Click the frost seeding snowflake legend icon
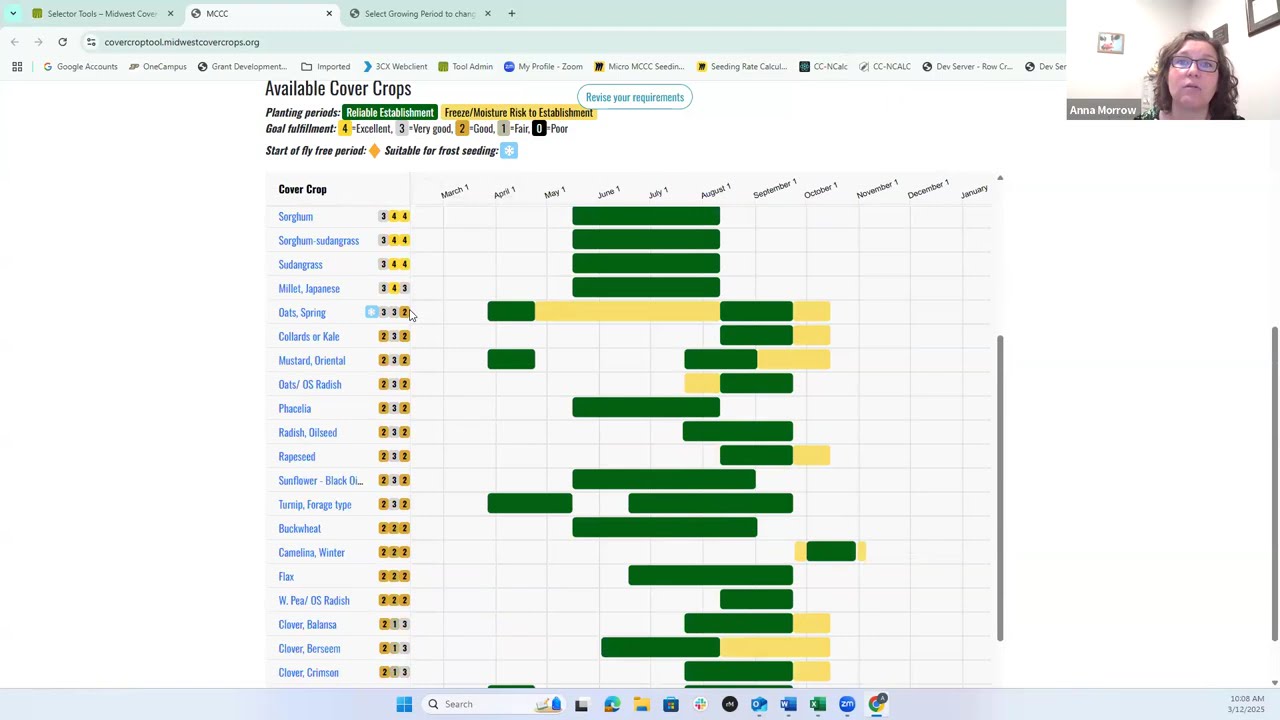Viewport: 1280px width, 720px height. tap(509, 151)
